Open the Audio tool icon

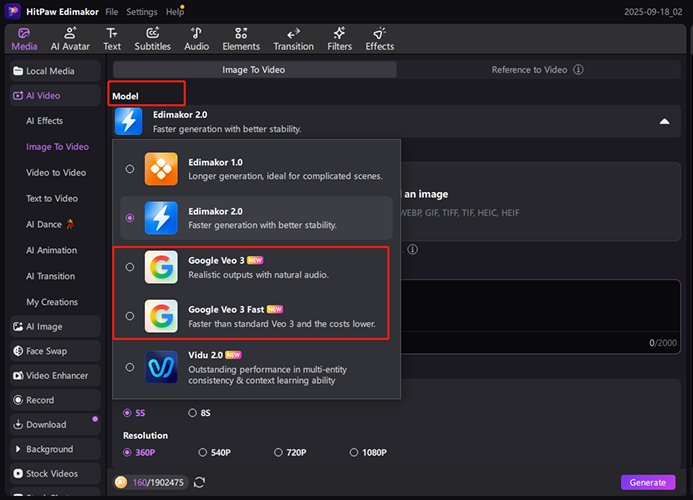pos(197,33)
